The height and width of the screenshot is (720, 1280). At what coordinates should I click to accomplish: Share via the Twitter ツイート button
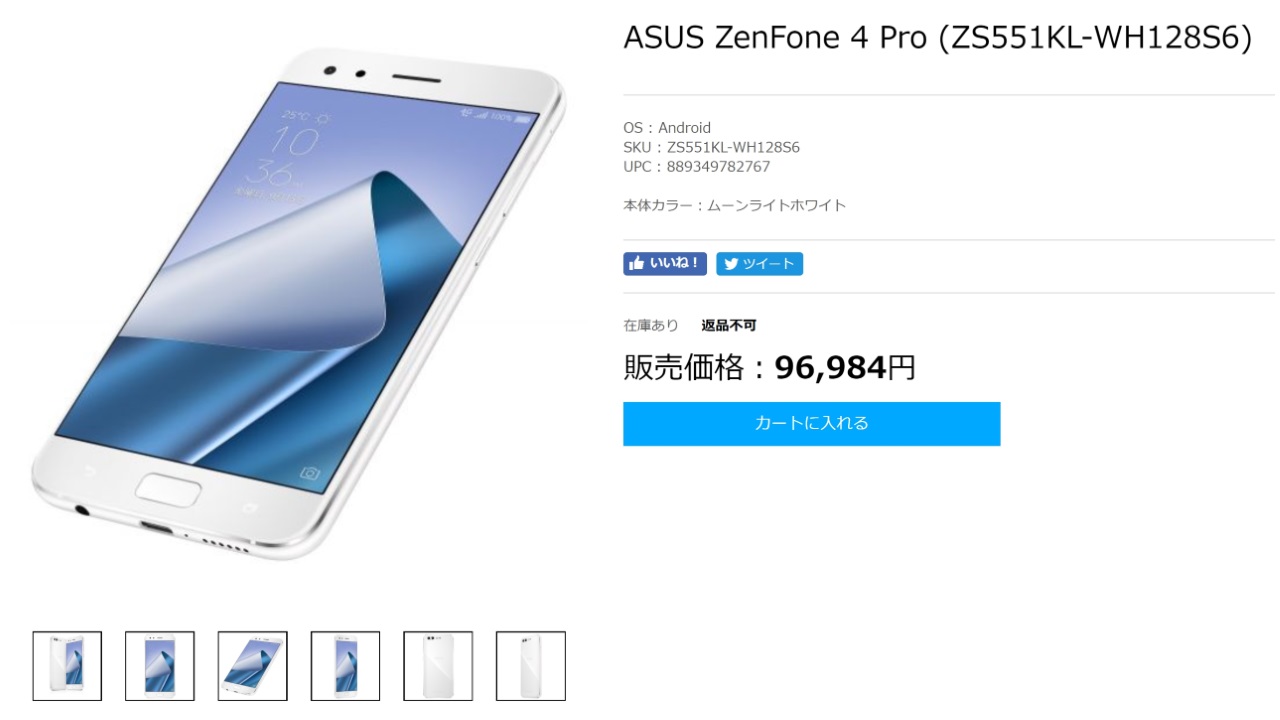click(759, 264)
